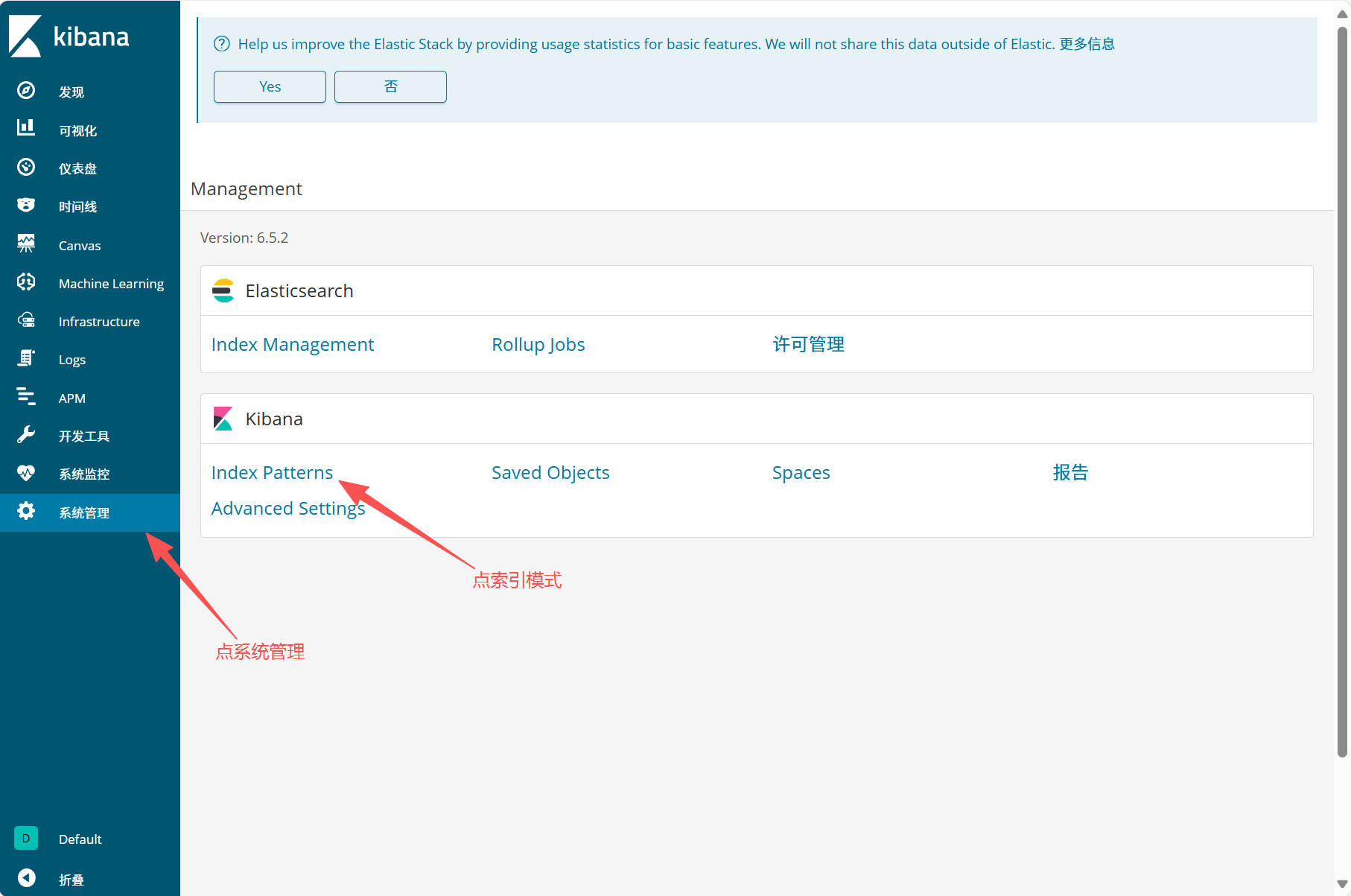Click the Kibana logo icon
This screenshot has height=896, width=1351.
(25, 36)
